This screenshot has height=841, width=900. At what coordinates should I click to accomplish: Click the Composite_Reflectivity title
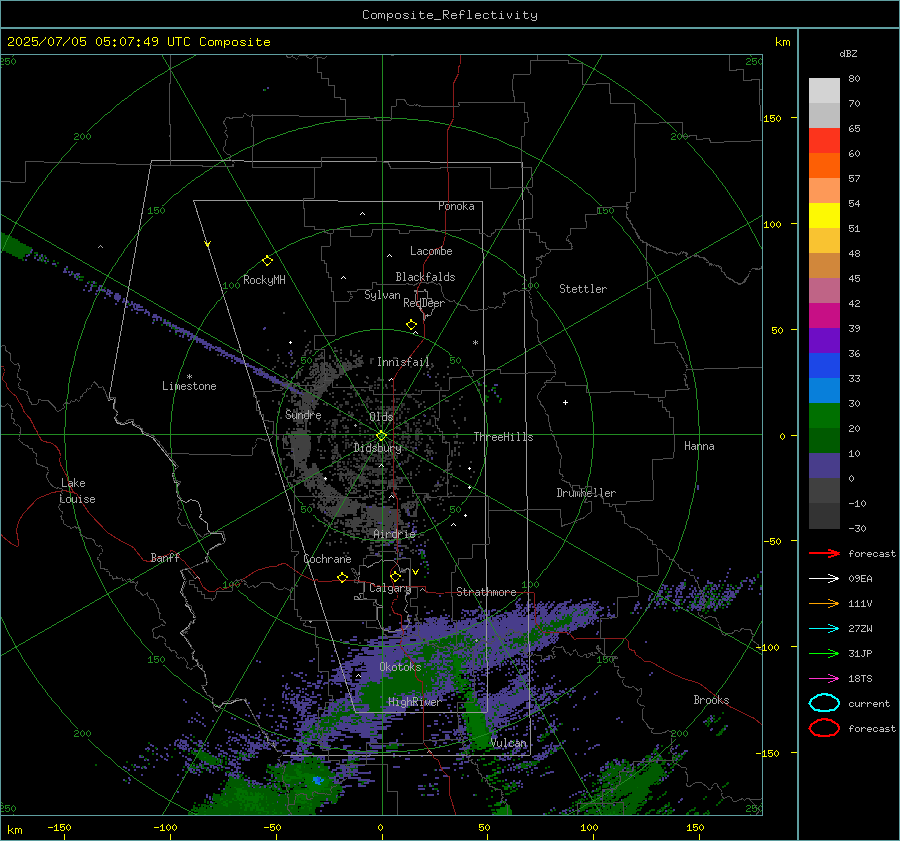pyautogui.click(x=450, y=15)
